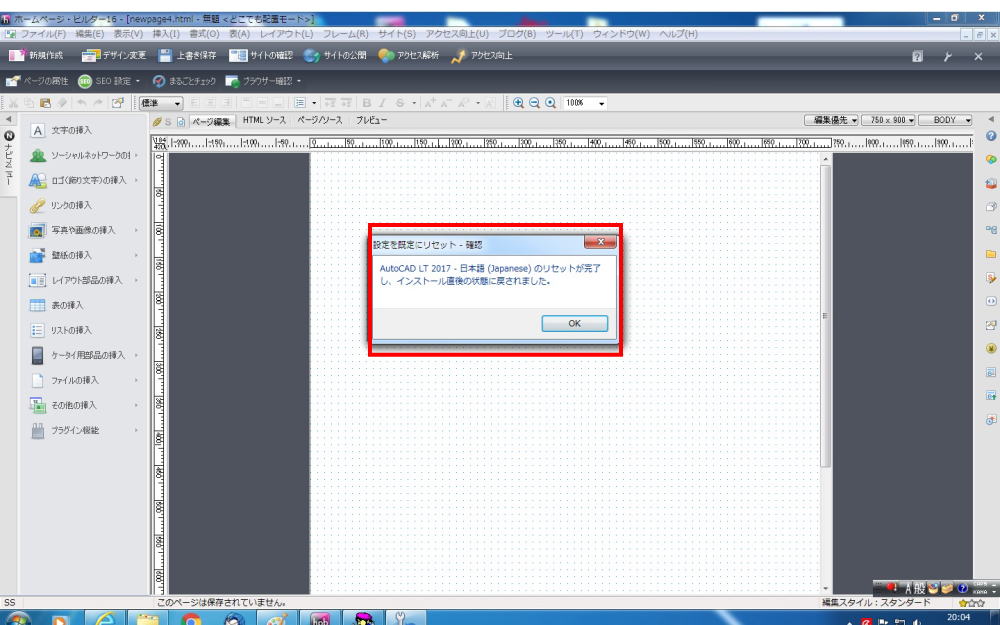Click サイトの確認 toolbar button

click(261, 55)
